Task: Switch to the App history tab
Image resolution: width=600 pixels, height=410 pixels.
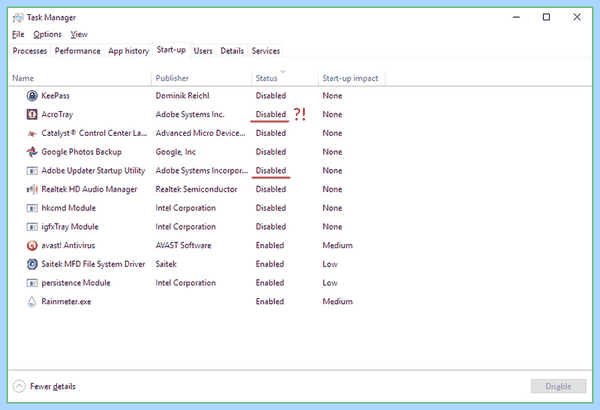Action: pyautogui.click(x=129, y=51)
